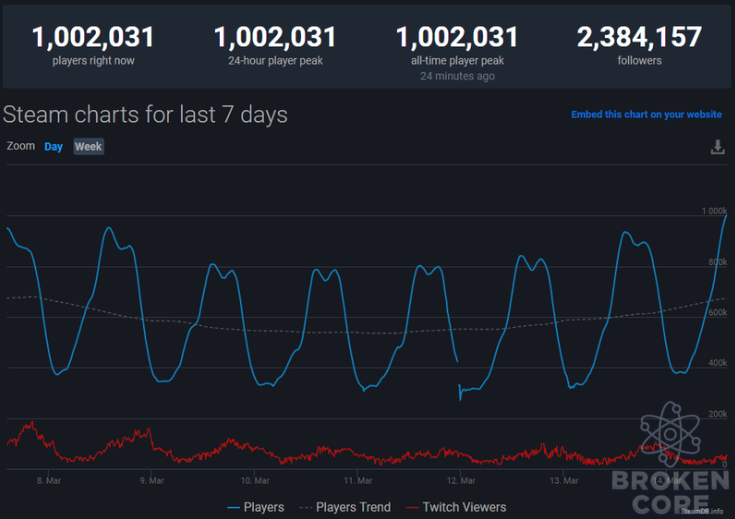Click the '10. Mar' axis label
The height and width of the screenshot is (519, 735).
tap(255, 481)
